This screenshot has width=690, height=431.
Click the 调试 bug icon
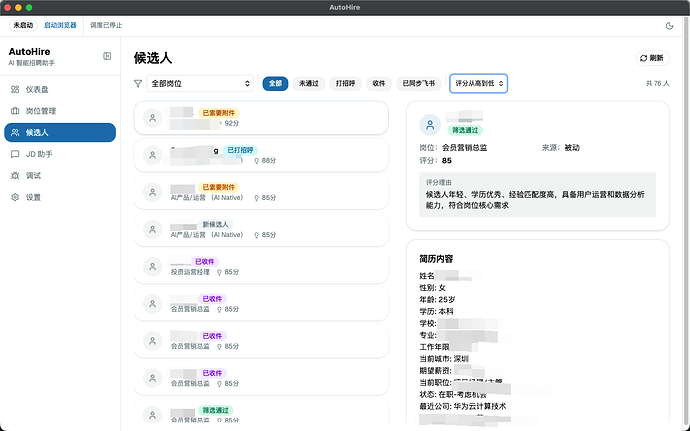click(15, 176)
